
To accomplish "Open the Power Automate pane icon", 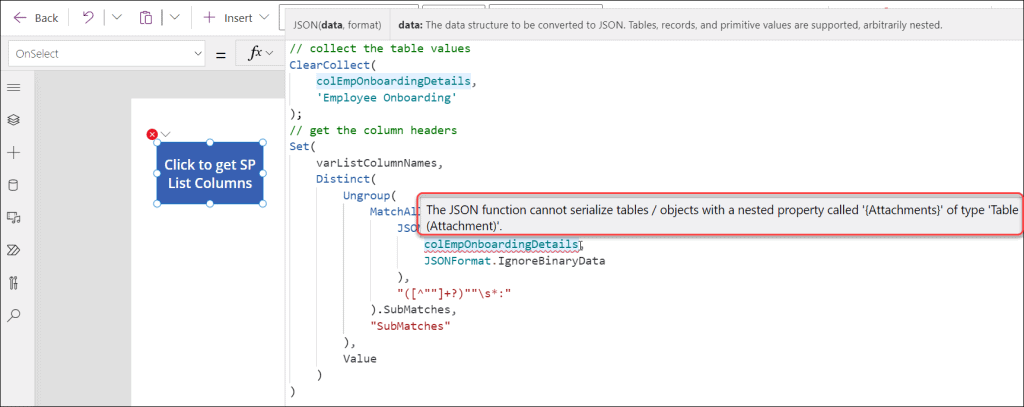I will tap(13, 250).
